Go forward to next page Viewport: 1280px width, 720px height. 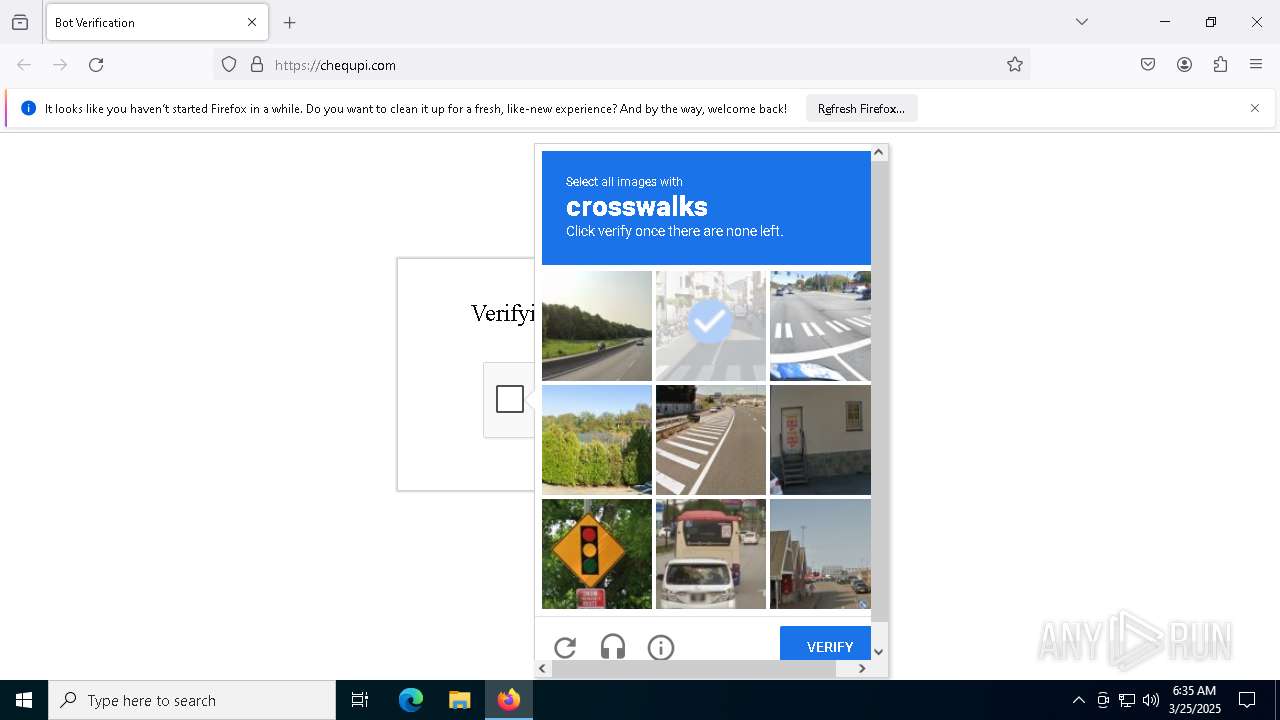(x=60, y=65)
